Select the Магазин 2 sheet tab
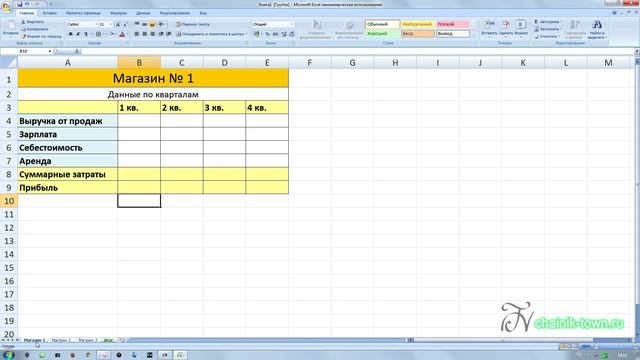This screenshot has width=640, height=360. tap(60, 340)
